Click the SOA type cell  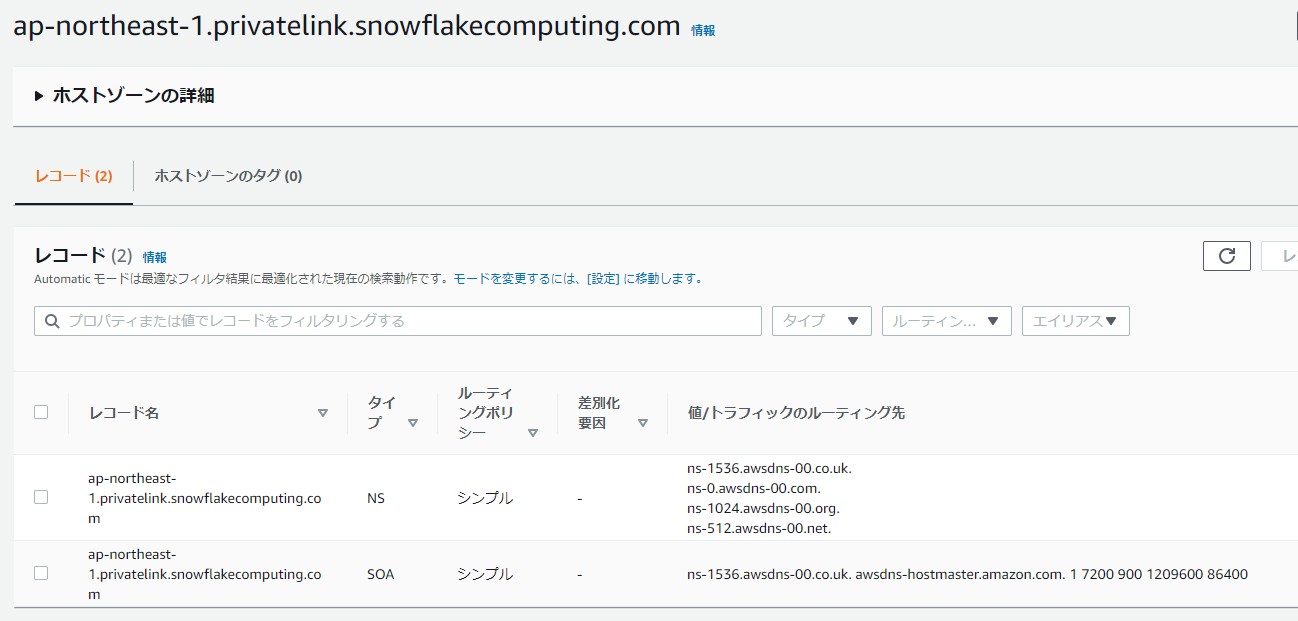380,574
